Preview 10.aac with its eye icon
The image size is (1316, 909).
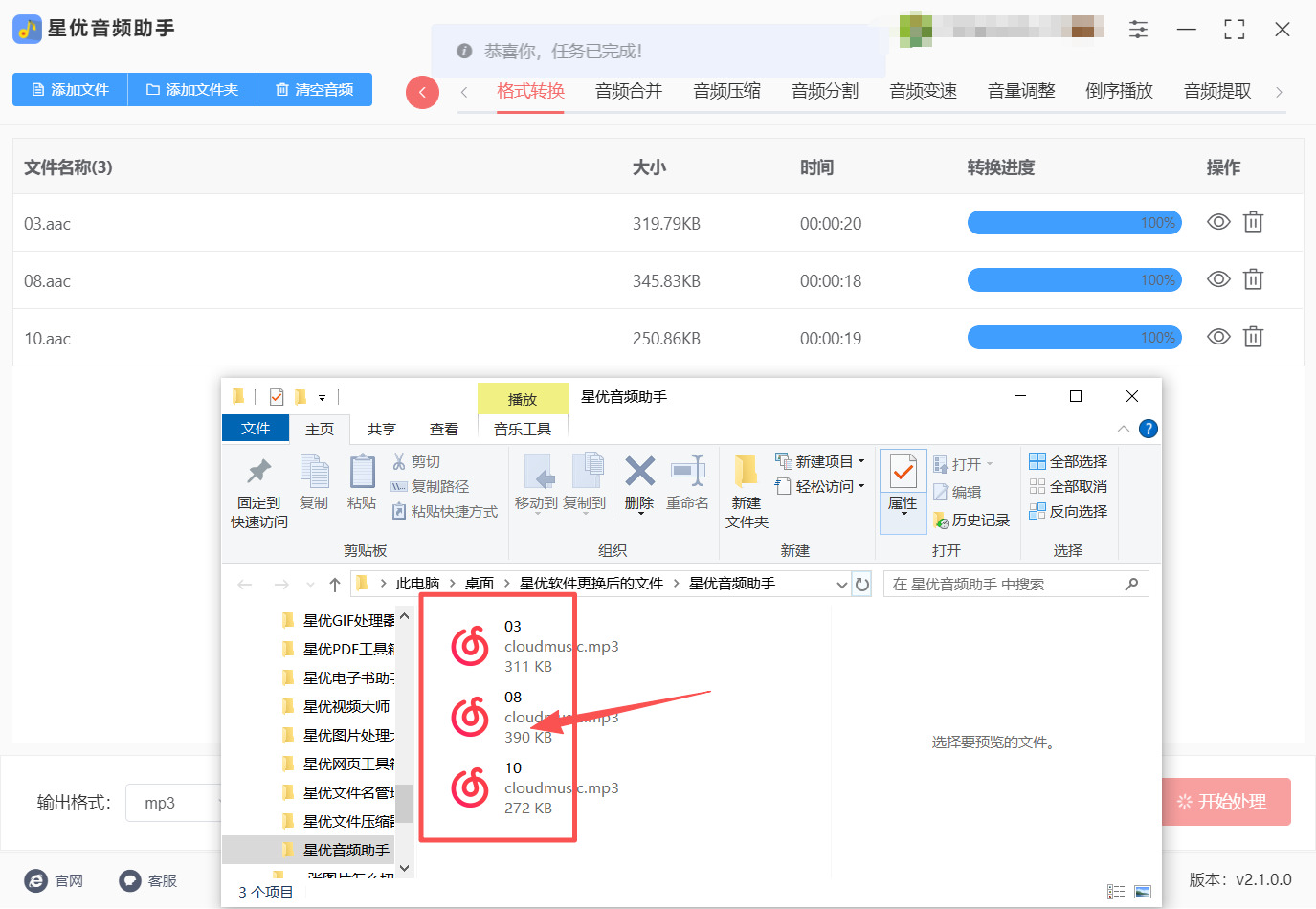[1218, 337]
